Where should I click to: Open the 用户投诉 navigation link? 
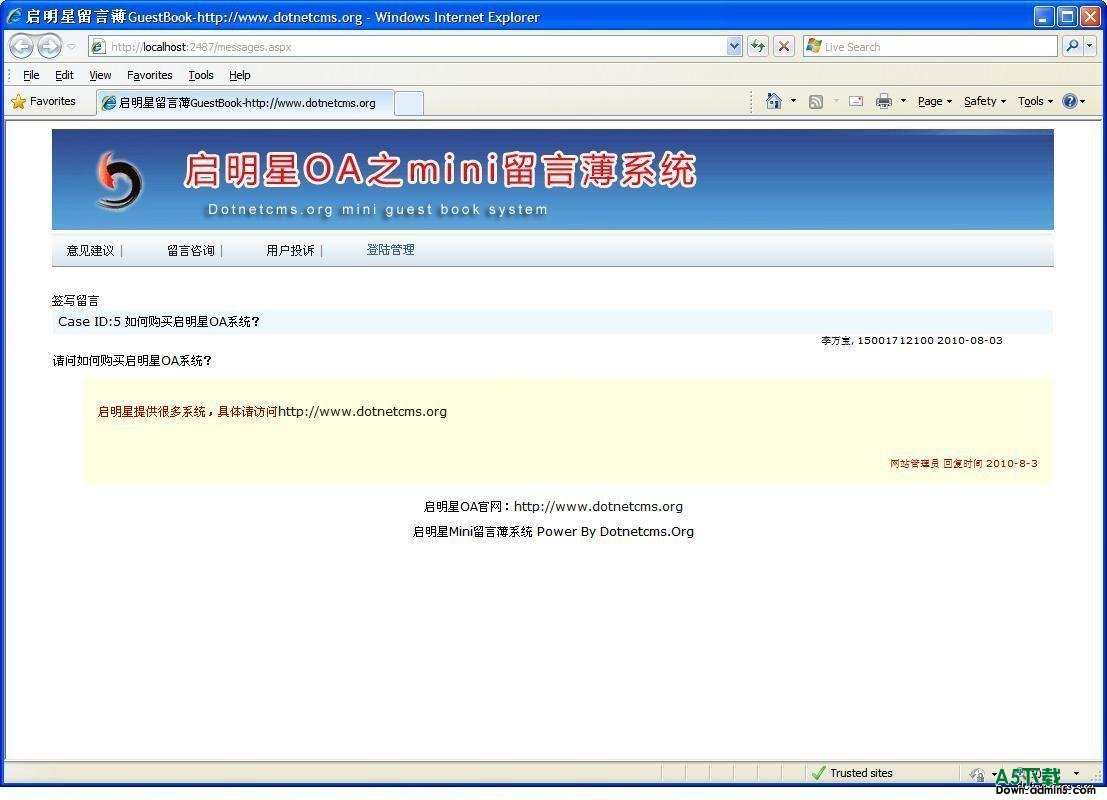[x=290, y=251]
